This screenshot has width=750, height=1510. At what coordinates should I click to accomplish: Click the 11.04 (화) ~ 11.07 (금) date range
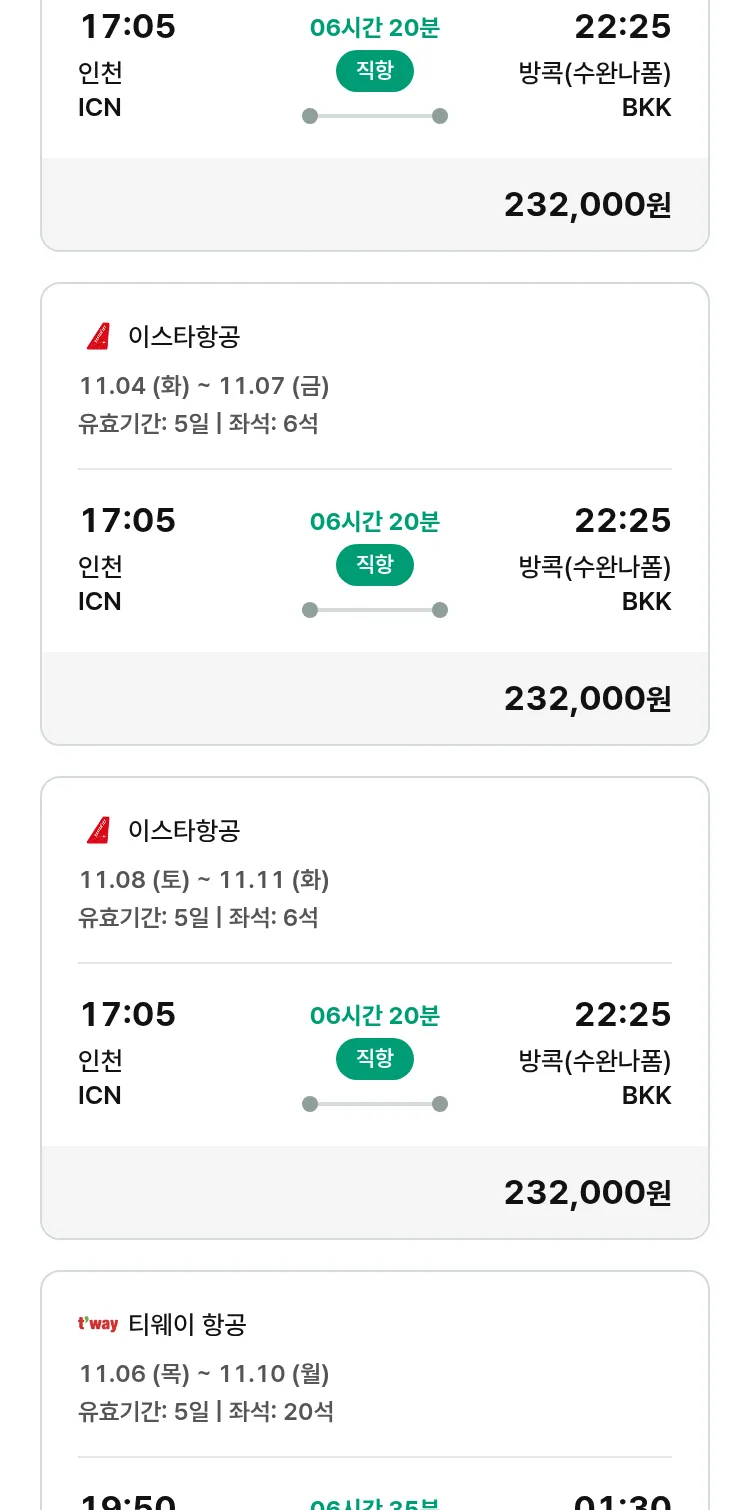204,386
